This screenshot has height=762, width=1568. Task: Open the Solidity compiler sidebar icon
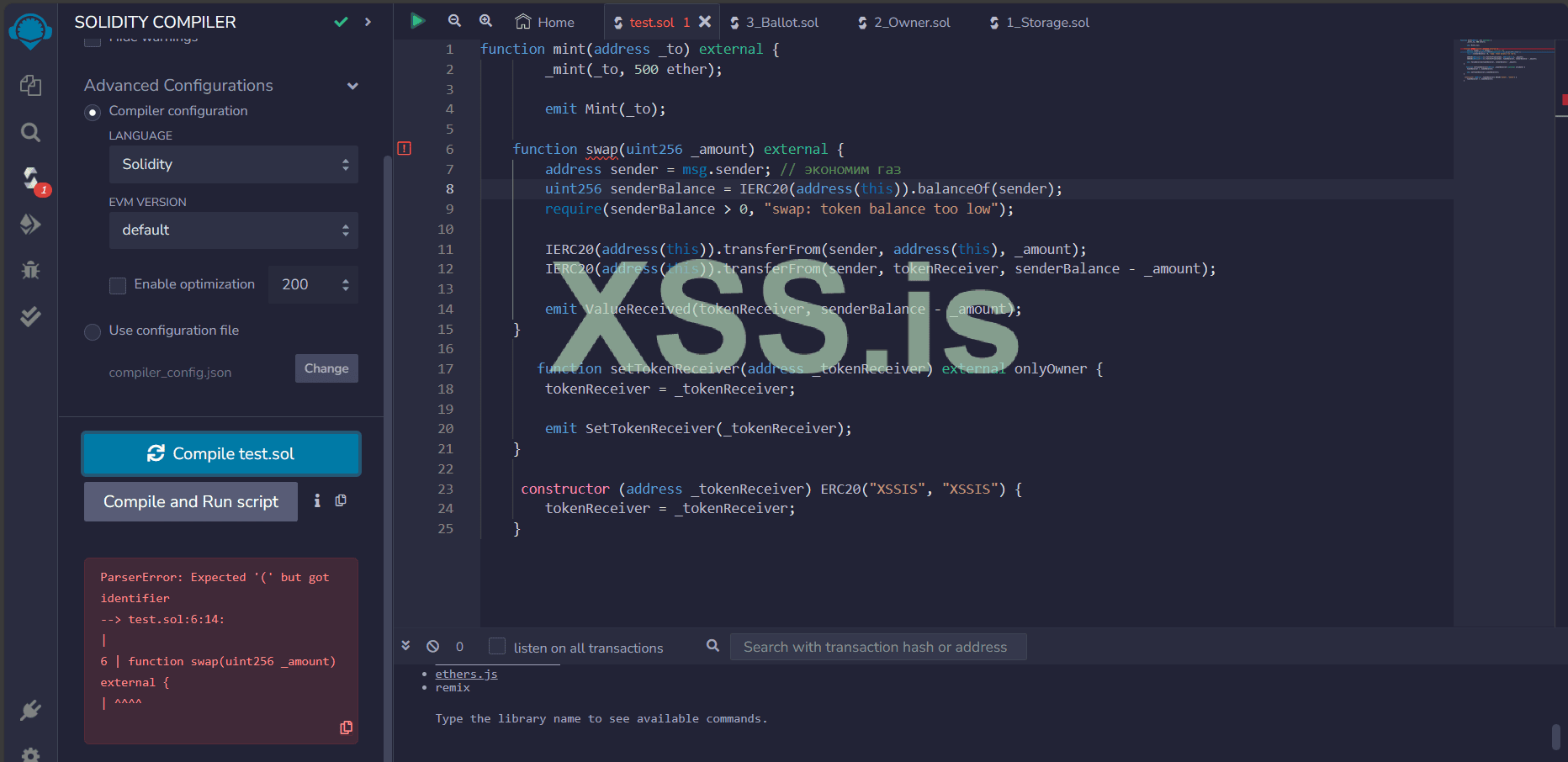[32, 178]
